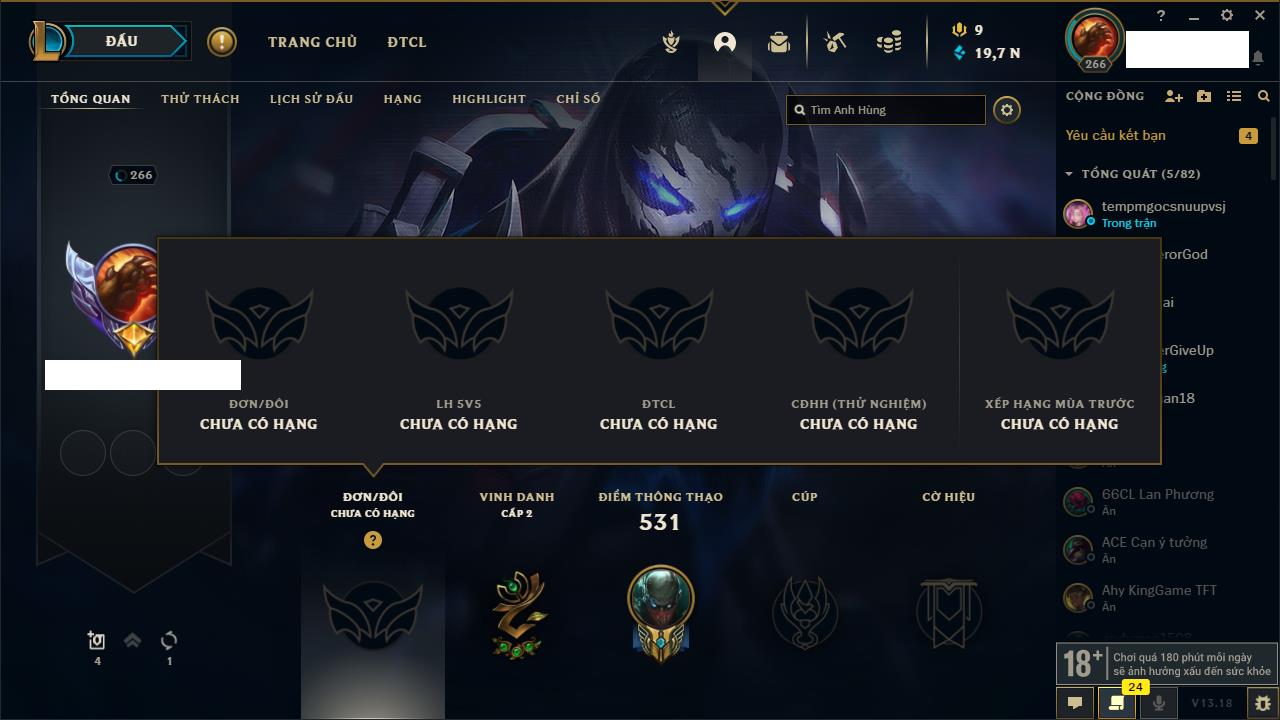The image size is (1280, 720).
Task: Open the Profile icon in top navigation
Action: pos(725,42)
